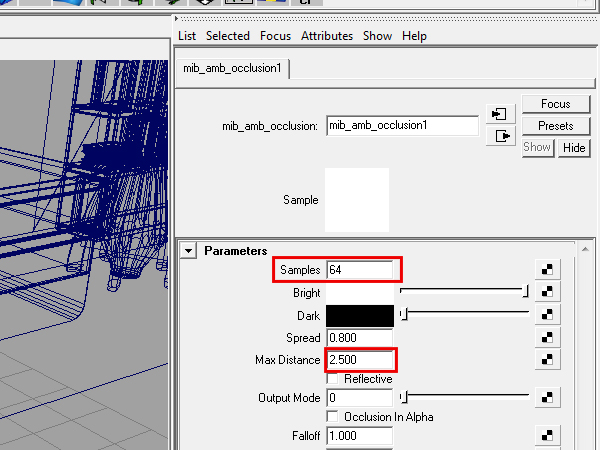Open the Attributes menu
This screenshot has height=450, width=600.
[327, 36]
